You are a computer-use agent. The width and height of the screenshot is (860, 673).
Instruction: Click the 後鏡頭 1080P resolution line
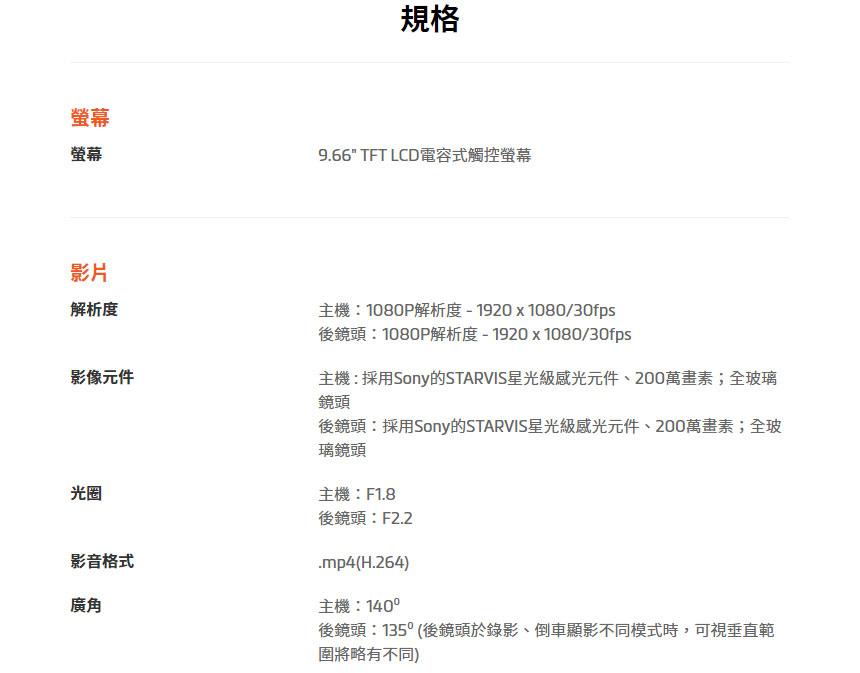475,334
